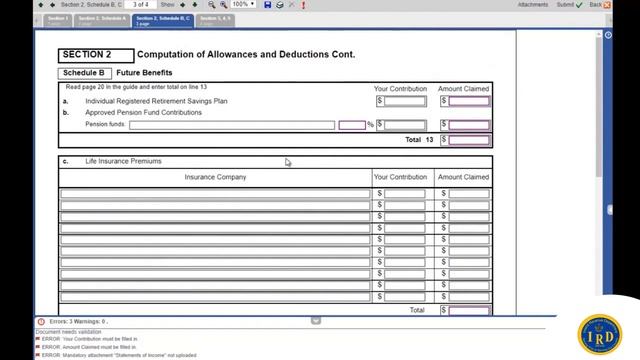This screenshot has height=360, width=640.
Task: Open the Attachments button
Action: (x=533, y=4)
